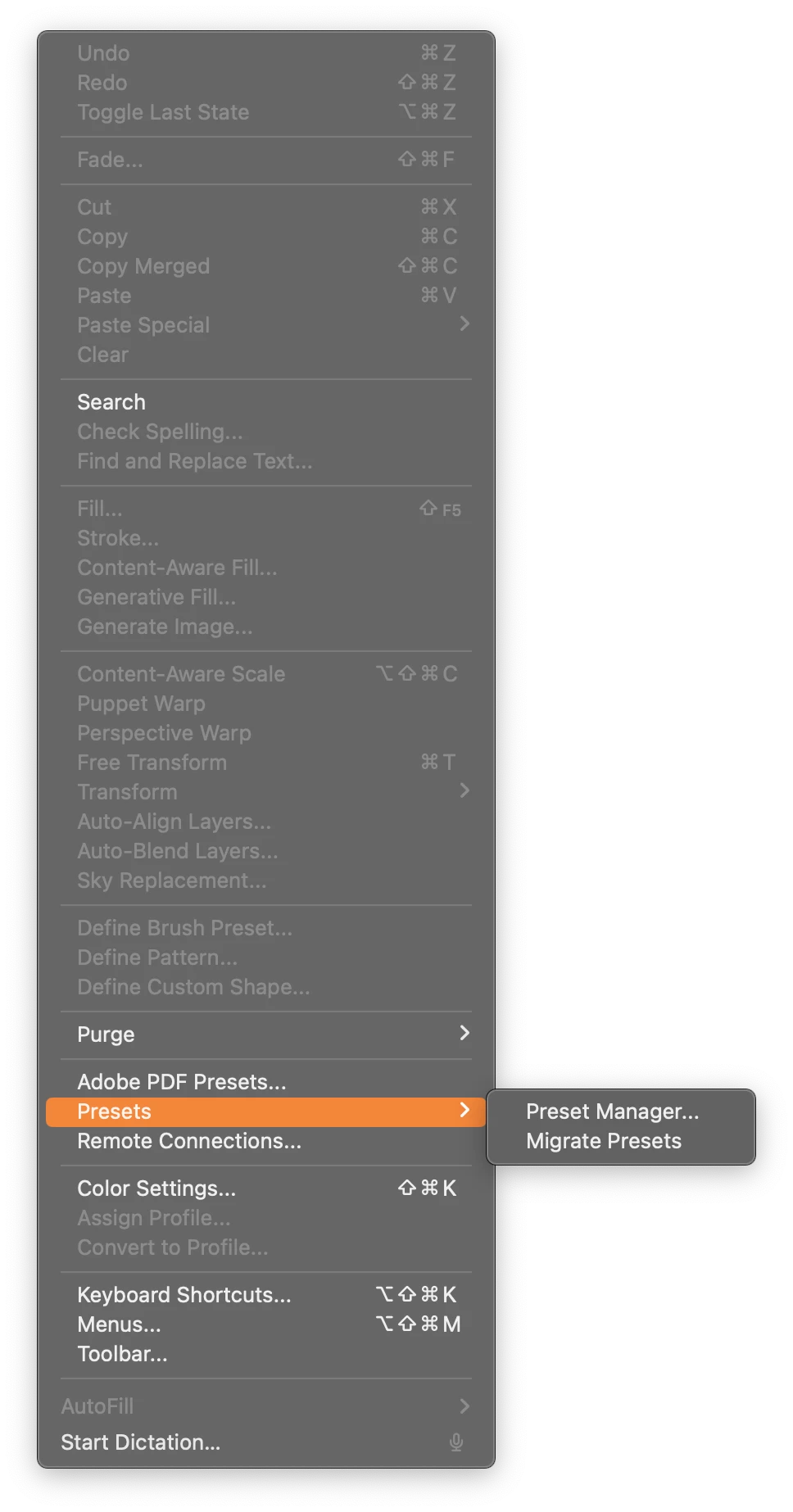This screenshot has width=793, height=1512.
Task: Open Keyboard Shortcuts editor
Action: [x=184, y=1295]
